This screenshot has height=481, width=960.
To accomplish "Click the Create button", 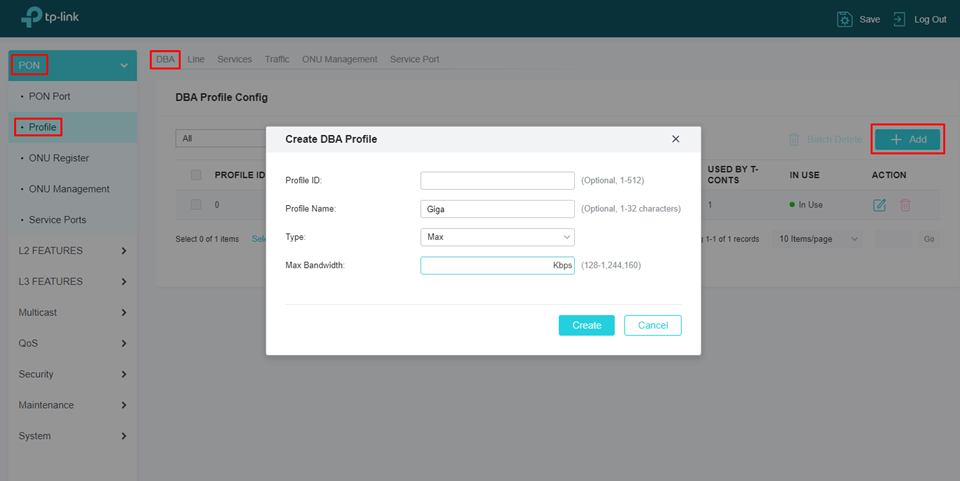I will (586, 325).
